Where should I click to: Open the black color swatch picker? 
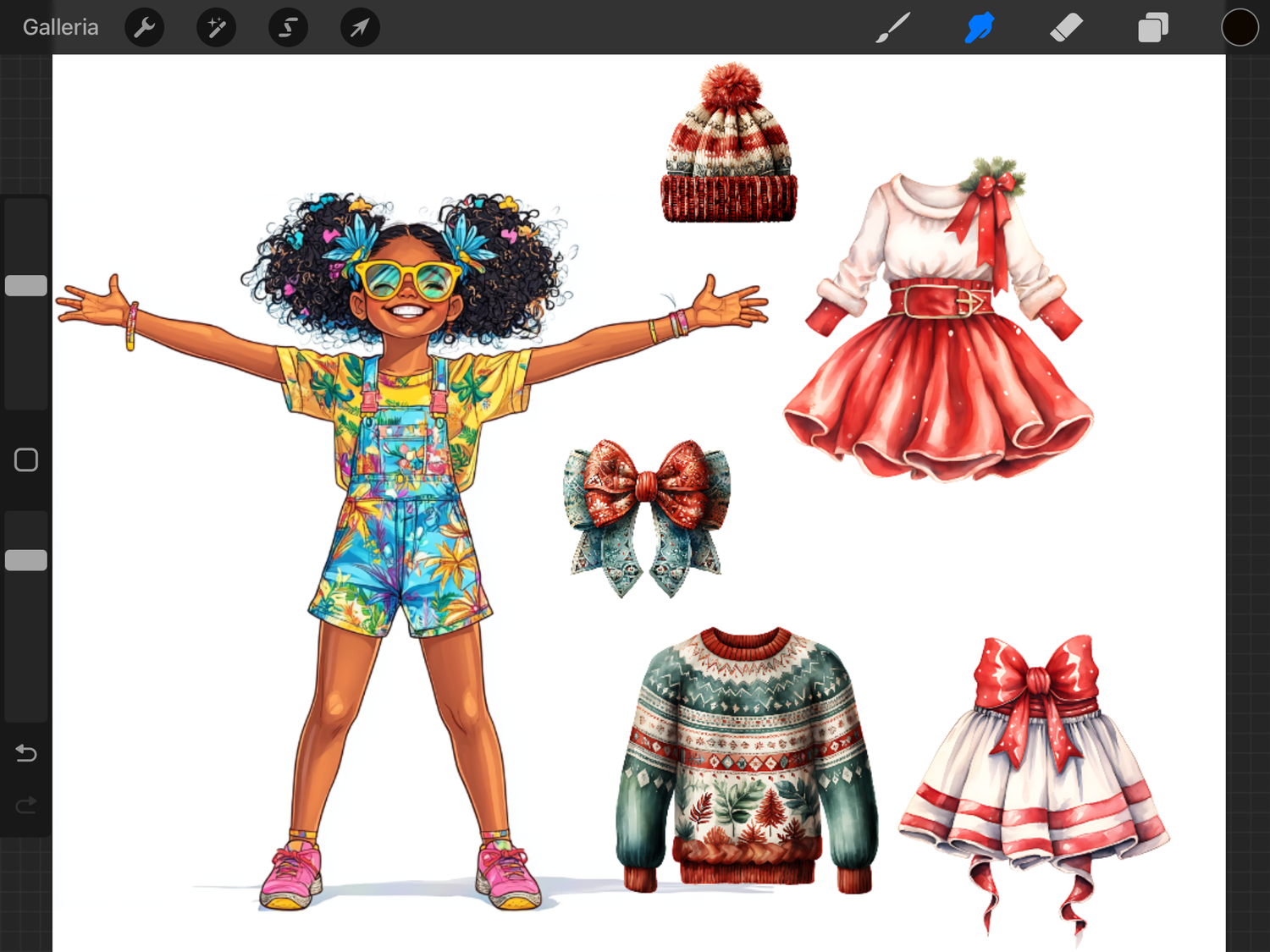(x=1240, y=28)
